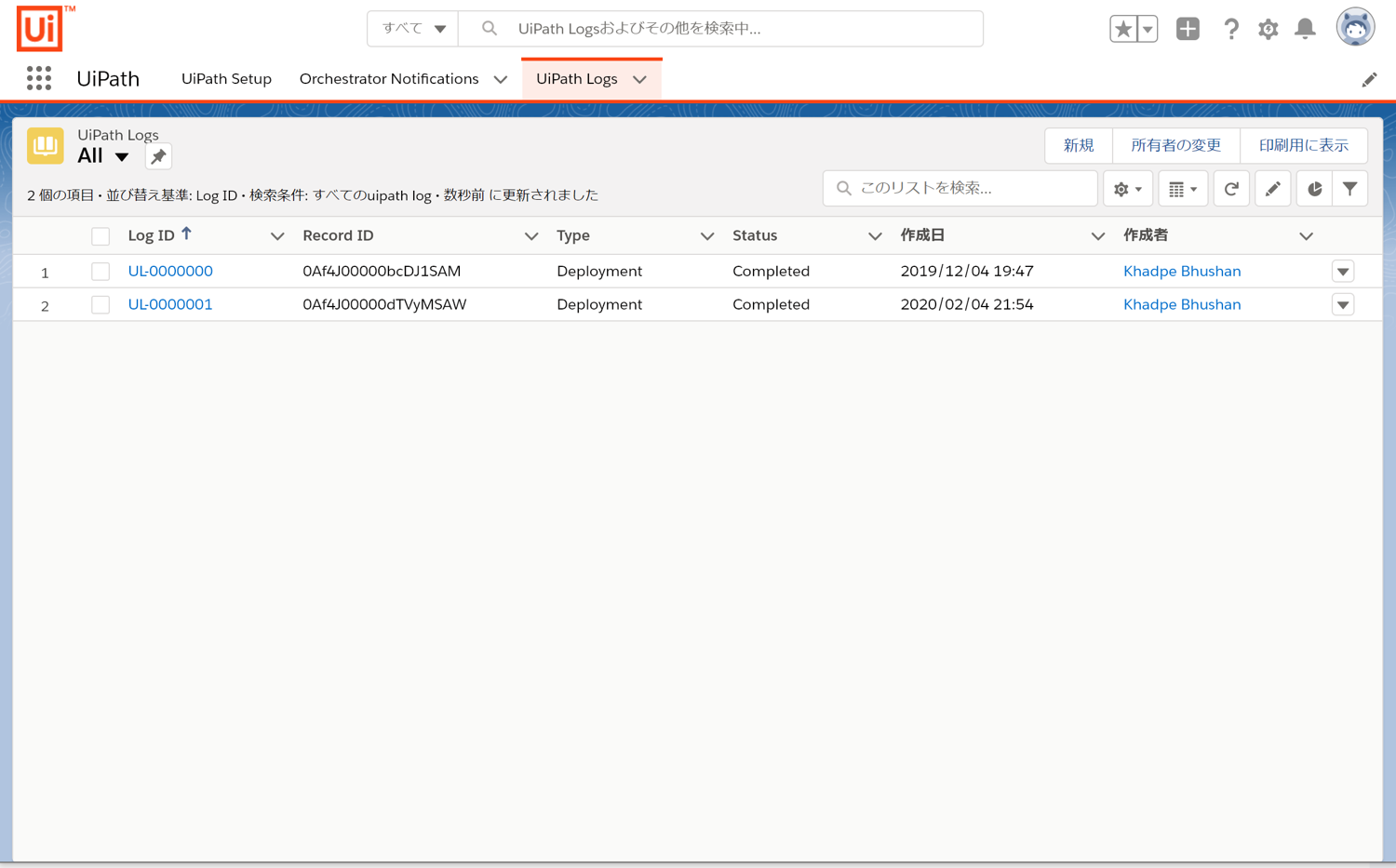The image size is (1396, 868).
Task: Toggle the select all rows checkbox
Action: point(101,236)
